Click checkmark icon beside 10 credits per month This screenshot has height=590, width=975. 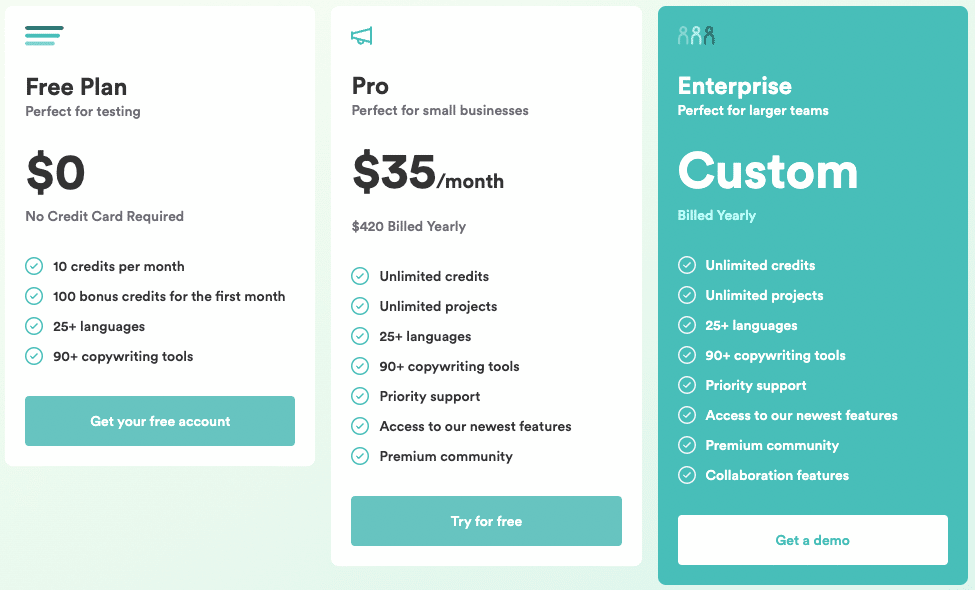pos(34,266)
